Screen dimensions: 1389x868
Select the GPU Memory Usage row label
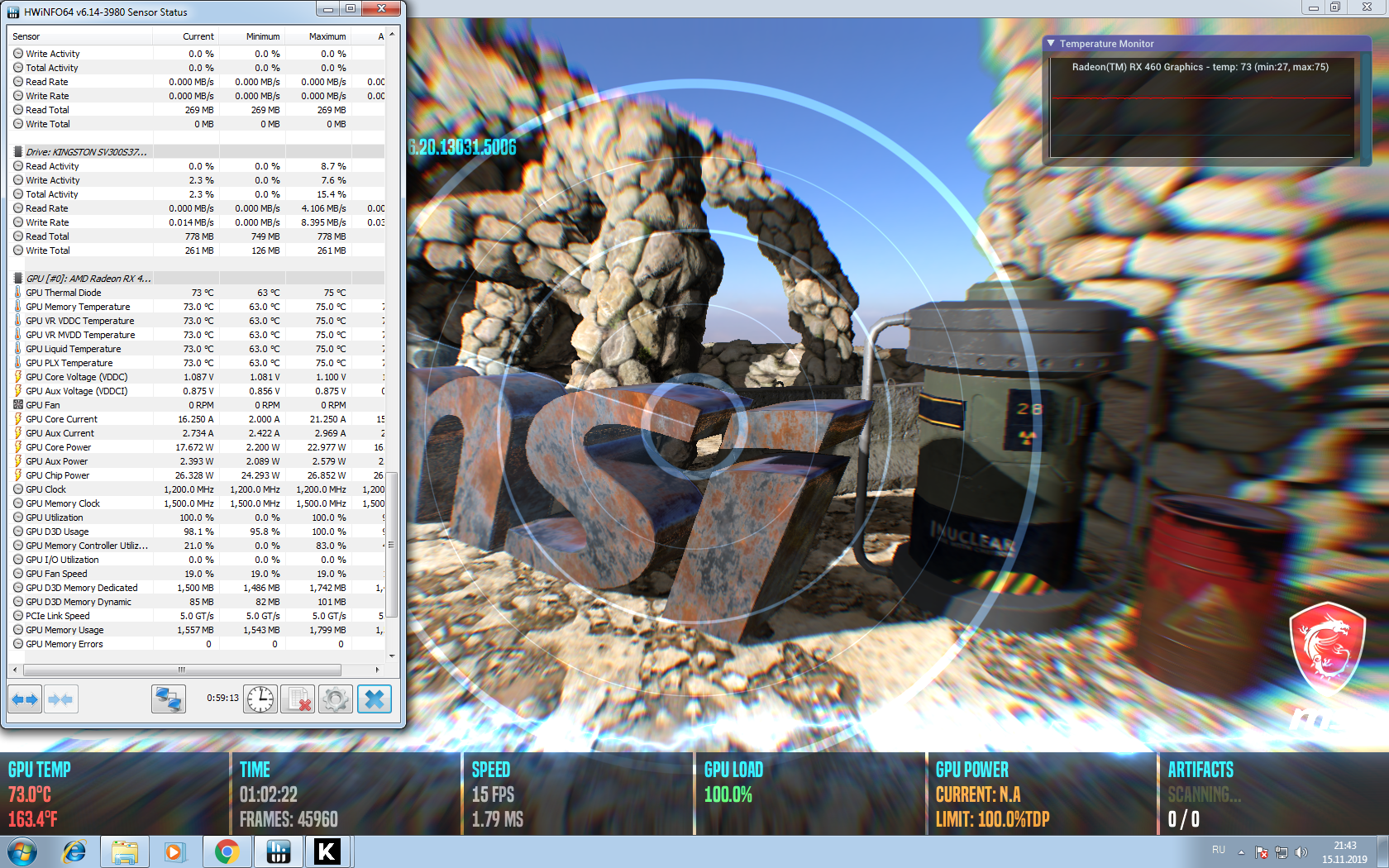pos(64,630)
